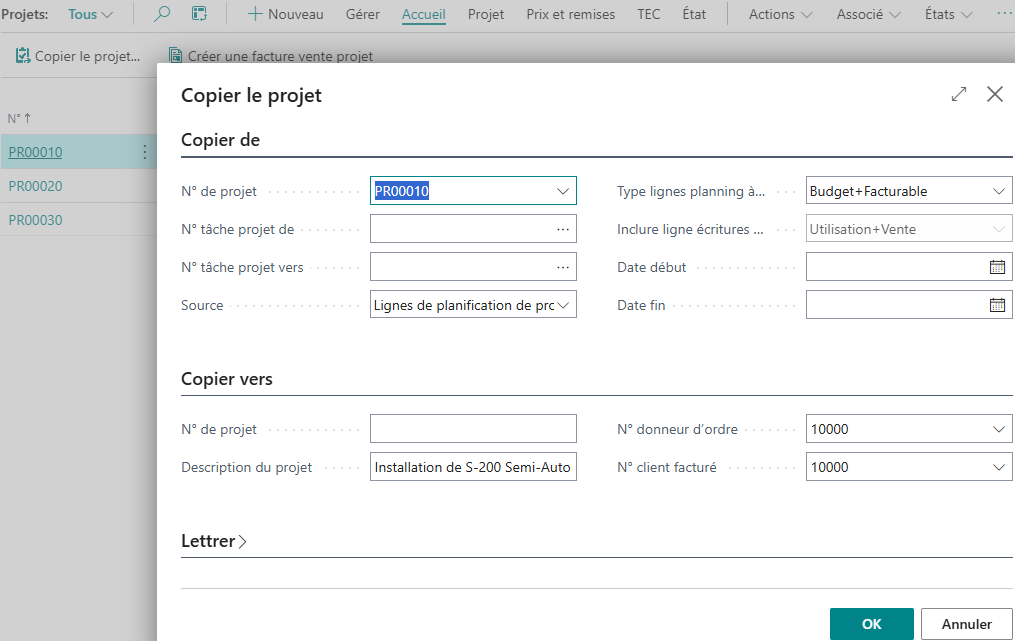Expand the Lettrer section

coord(214,541)
